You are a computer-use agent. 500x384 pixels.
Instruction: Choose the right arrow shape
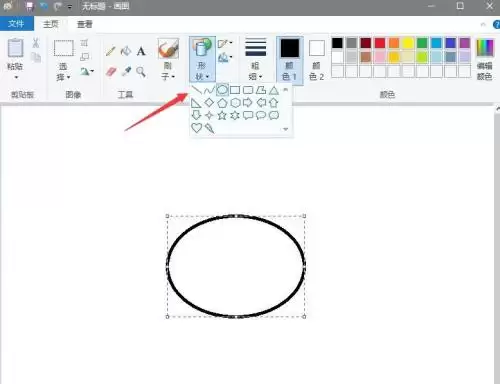pyautogui.click(x=248, y=103)
